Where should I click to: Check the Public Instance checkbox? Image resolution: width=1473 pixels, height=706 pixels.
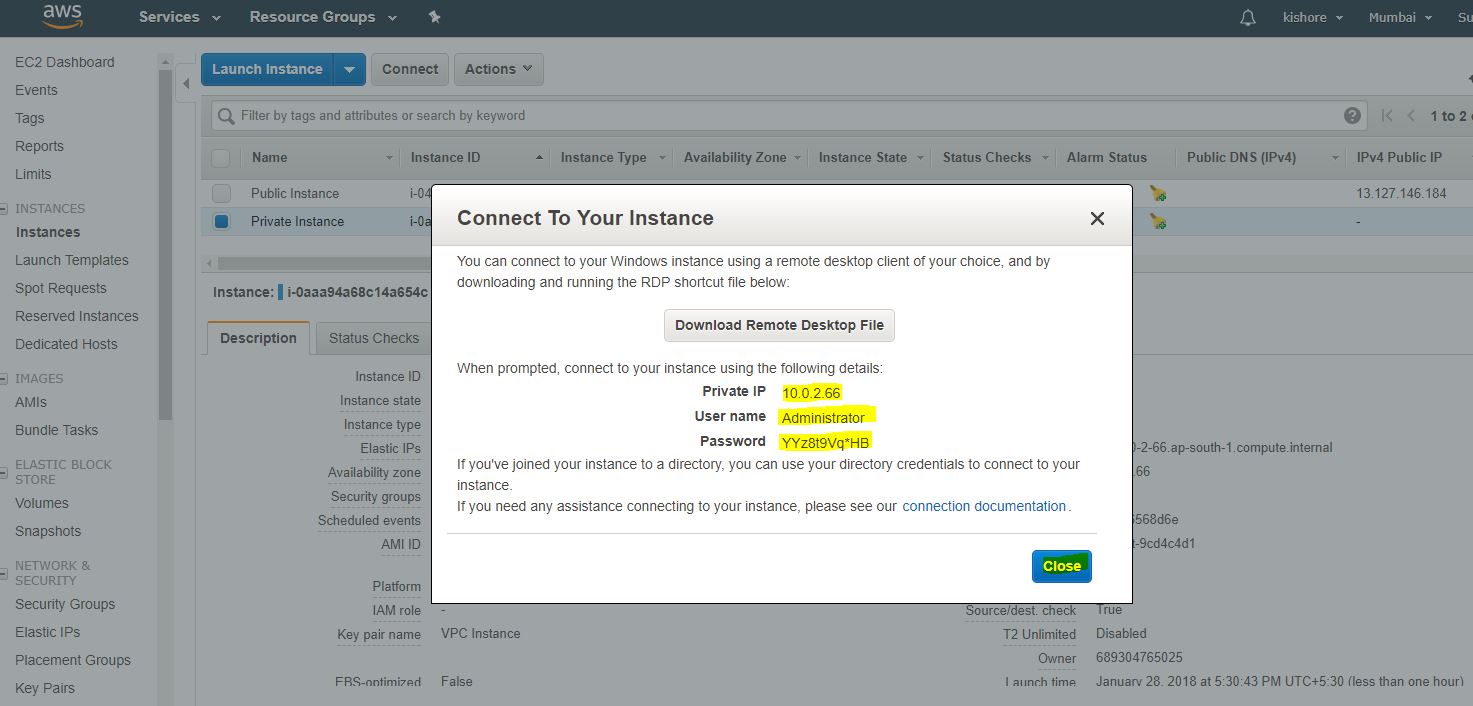[221, 194]
